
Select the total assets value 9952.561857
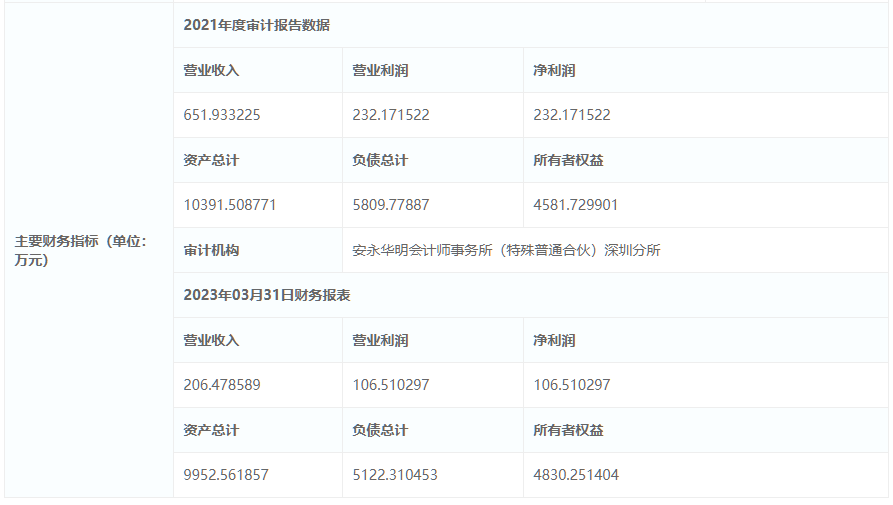(226, 475)
